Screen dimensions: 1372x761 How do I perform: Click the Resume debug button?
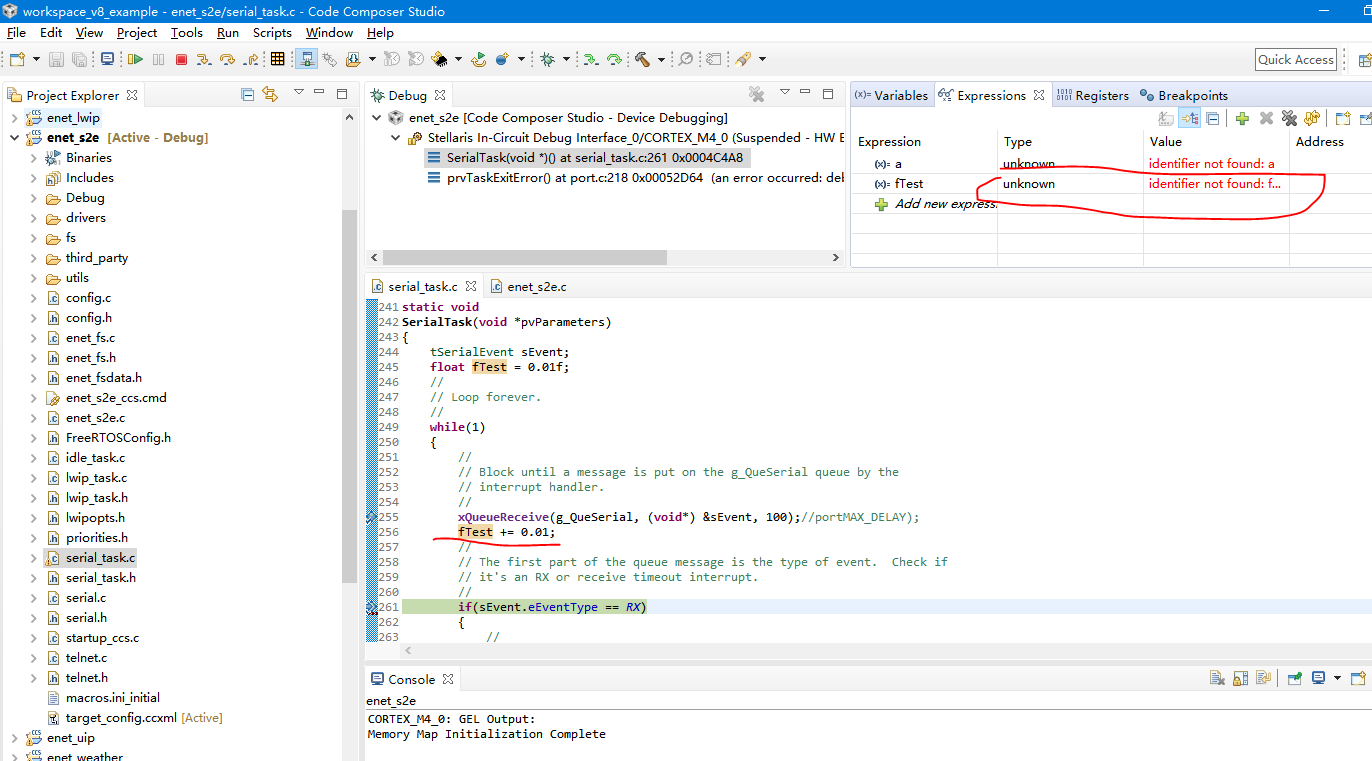tap(135, 60)
